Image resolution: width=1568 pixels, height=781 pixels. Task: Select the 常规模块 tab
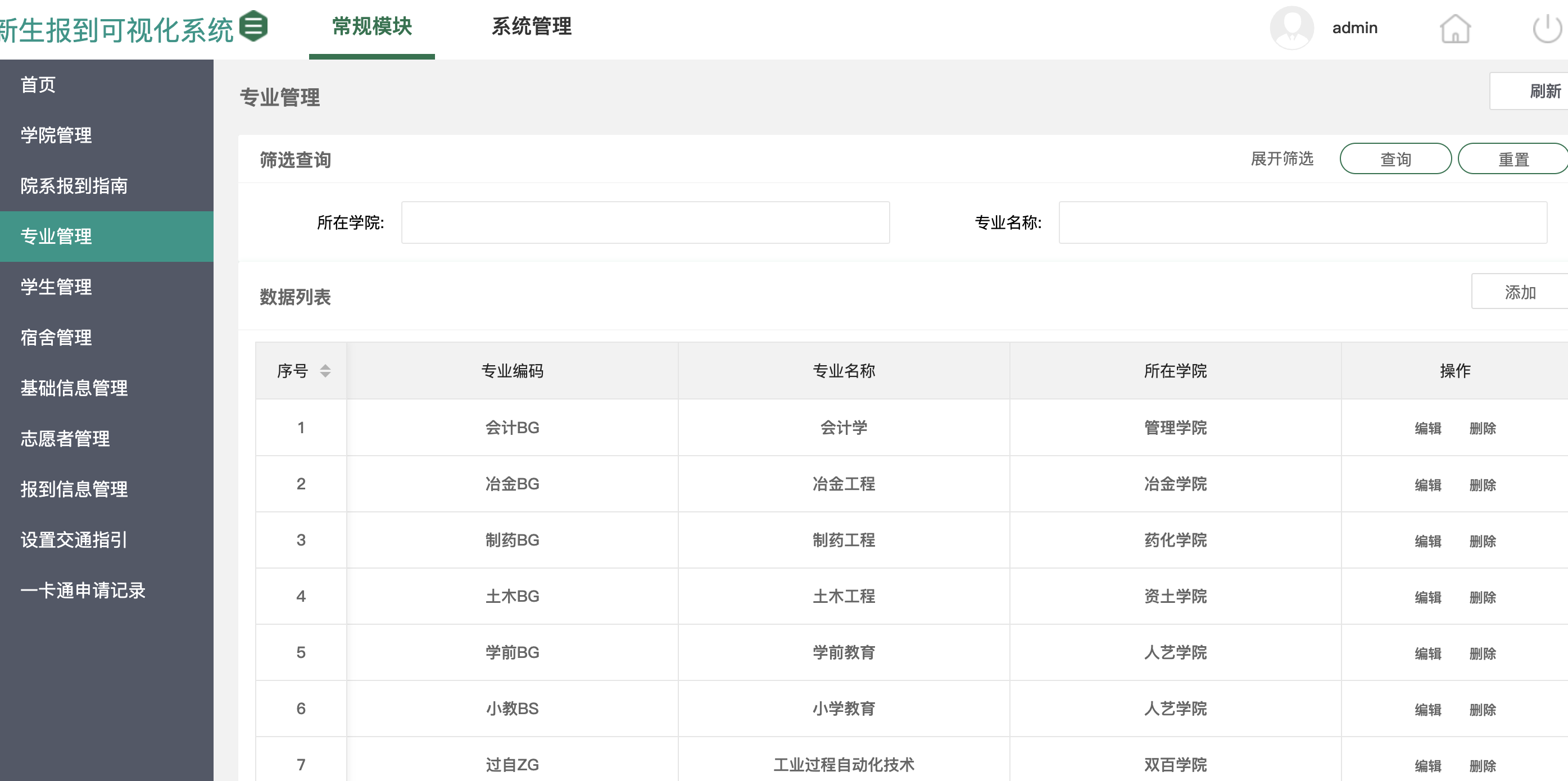pyautogui.click(x=372, y=27)
